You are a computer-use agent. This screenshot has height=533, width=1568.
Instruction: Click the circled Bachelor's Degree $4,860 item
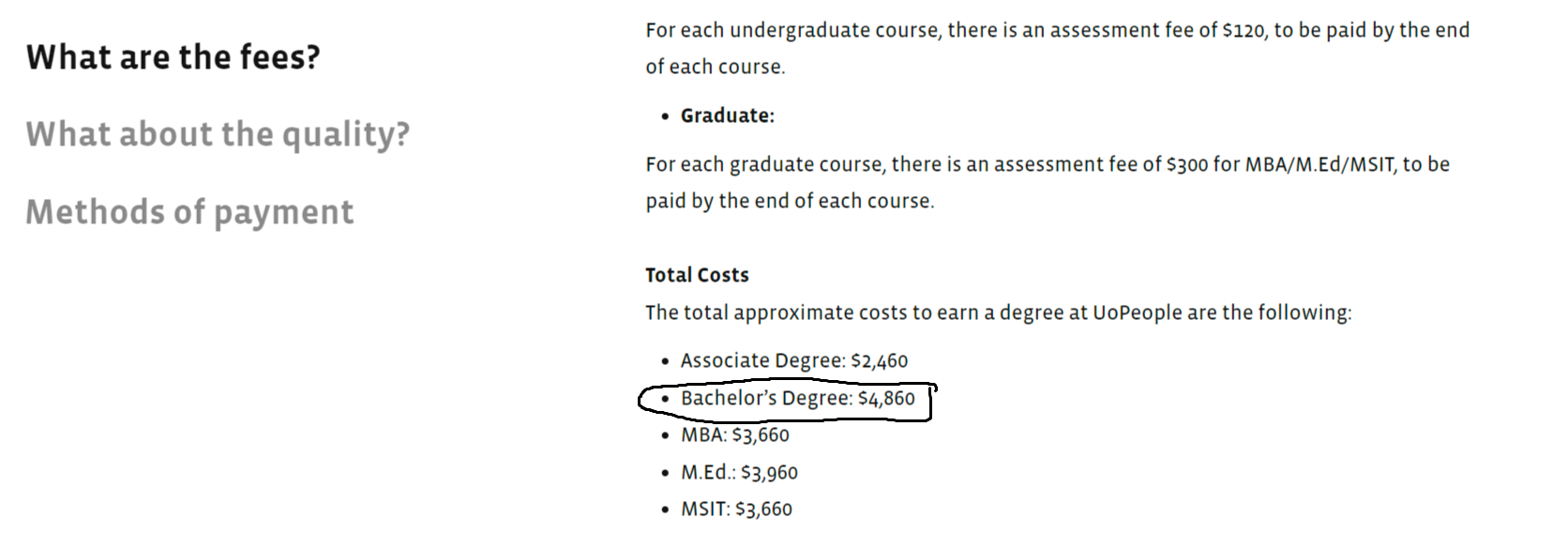[x=797, y=398]
